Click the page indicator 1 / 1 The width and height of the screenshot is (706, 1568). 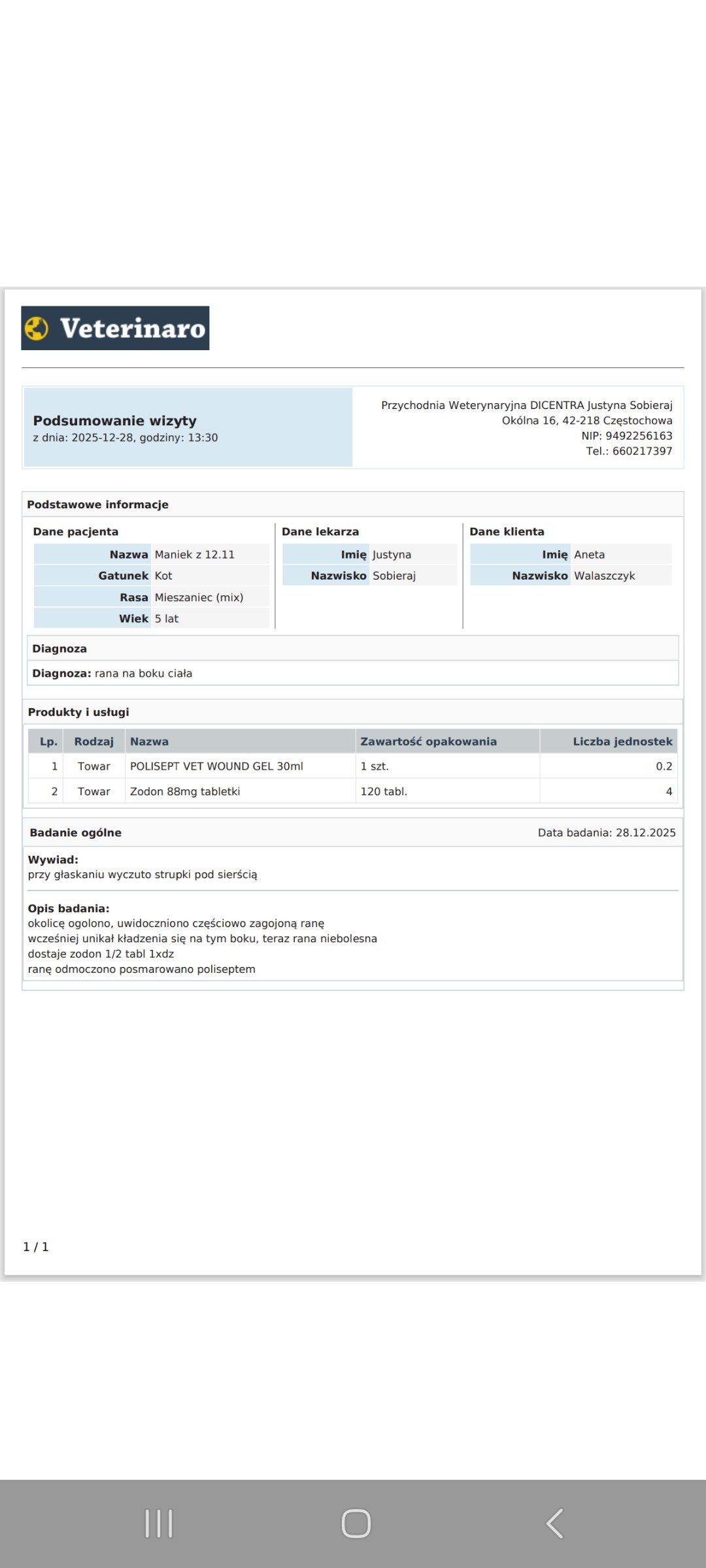(36, 1247)
